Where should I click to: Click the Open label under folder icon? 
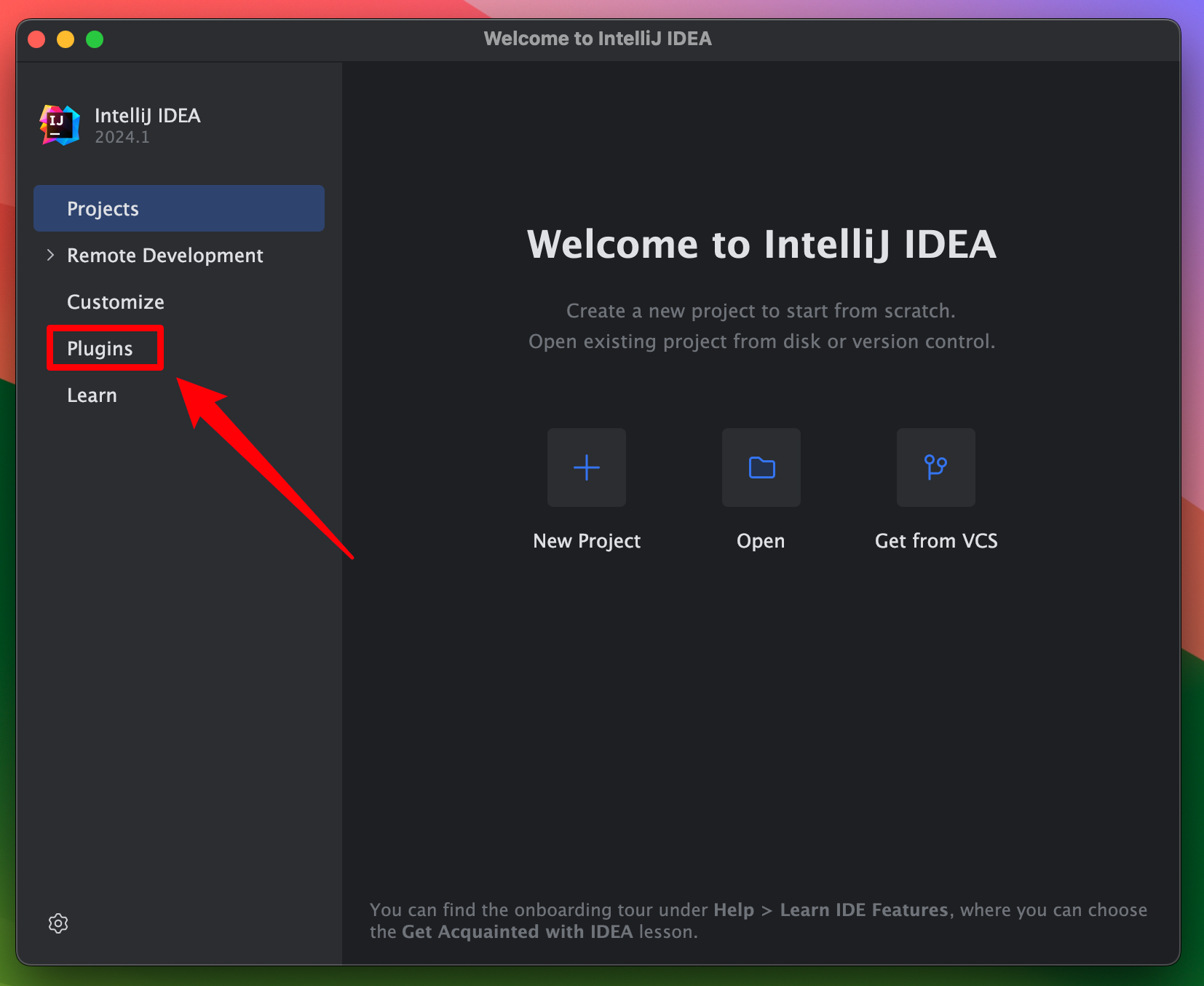[x=761, y=541]
